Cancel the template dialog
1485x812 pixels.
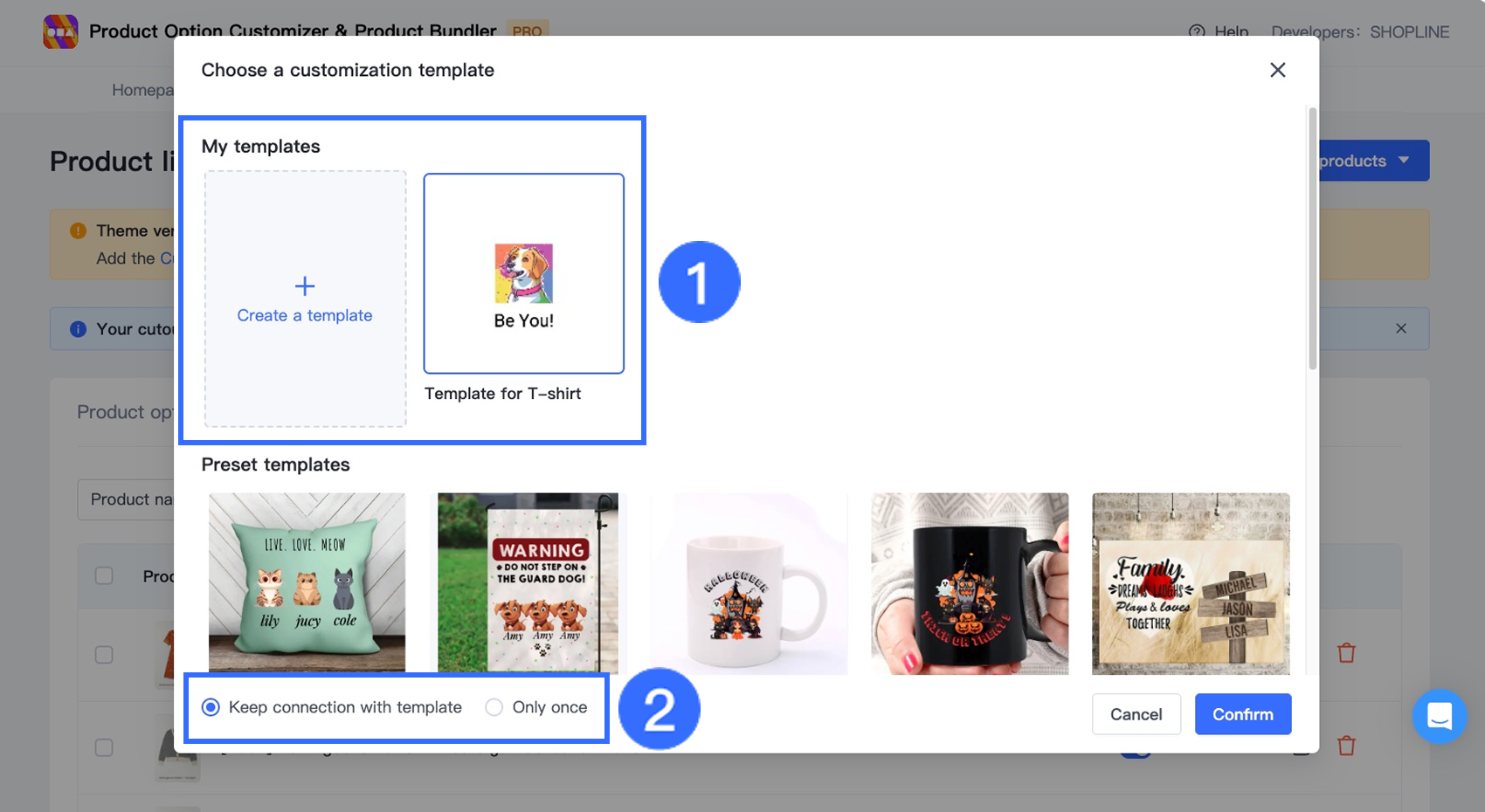pos(1136,714)
